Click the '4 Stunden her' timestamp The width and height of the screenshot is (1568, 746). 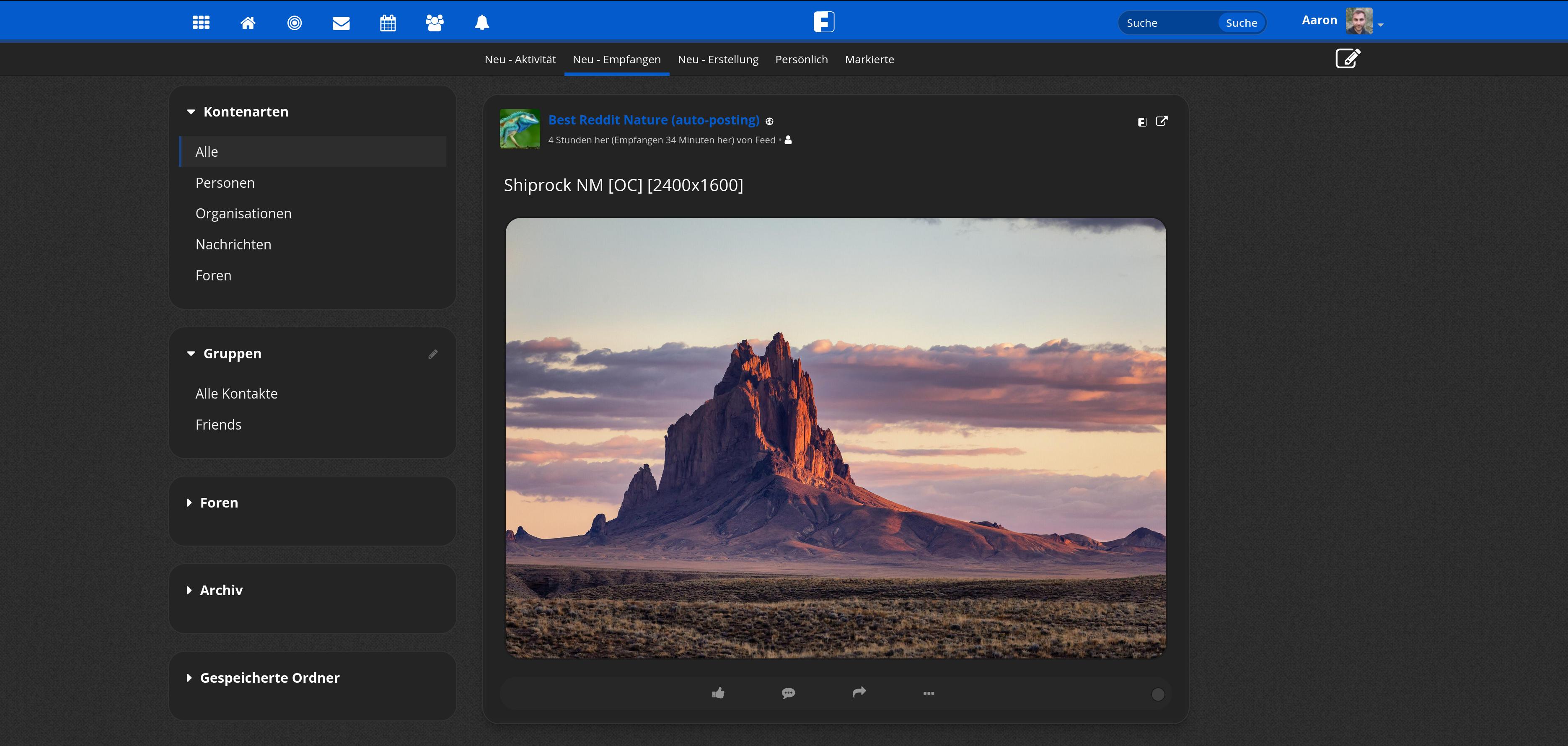click(579, 140)
